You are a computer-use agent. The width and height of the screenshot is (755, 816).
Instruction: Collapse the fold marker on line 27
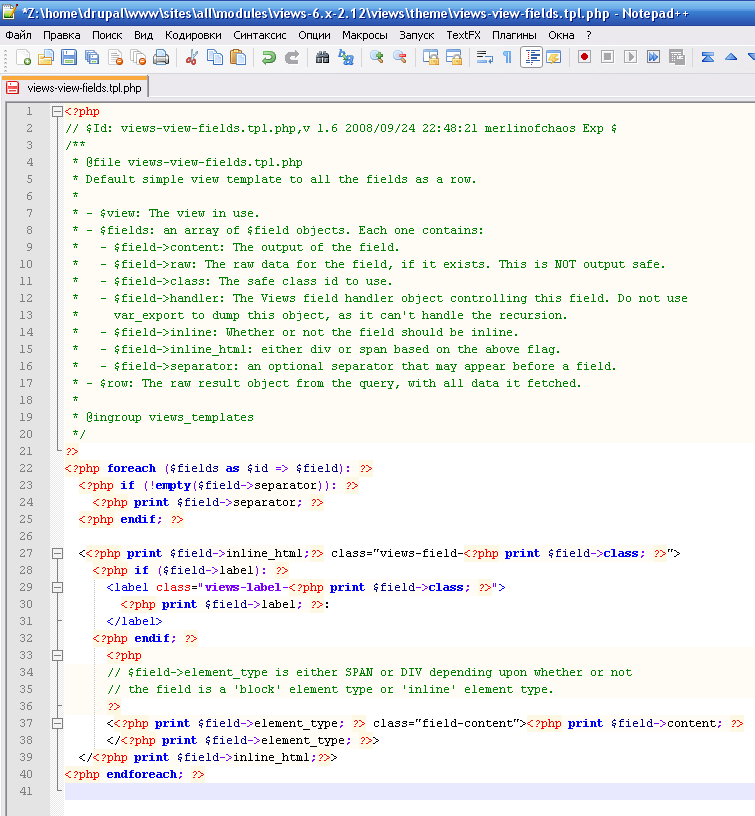point(57,553)
